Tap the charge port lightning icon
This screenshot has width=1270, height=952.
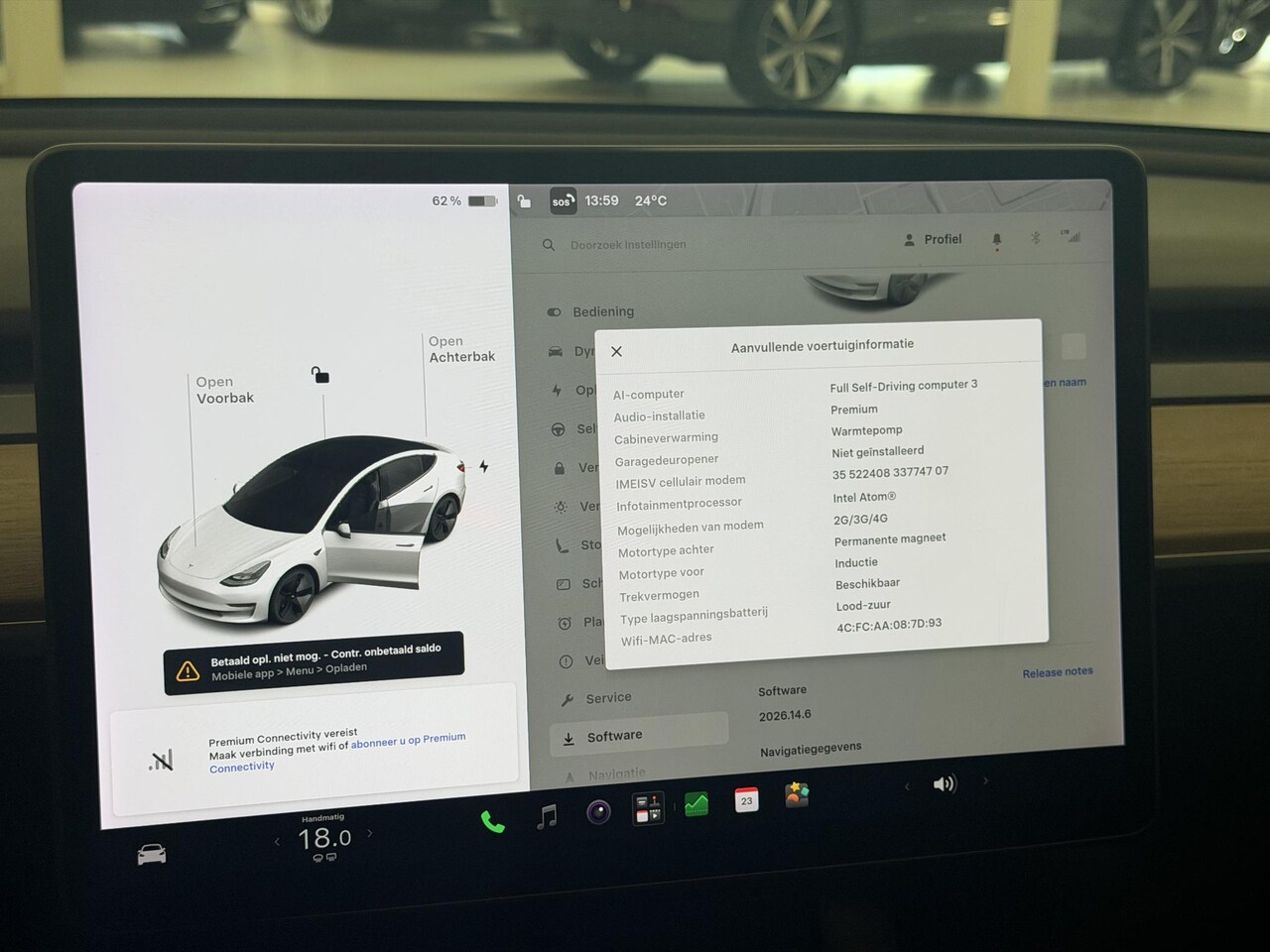pyautogui.click(x=484, y=466)
